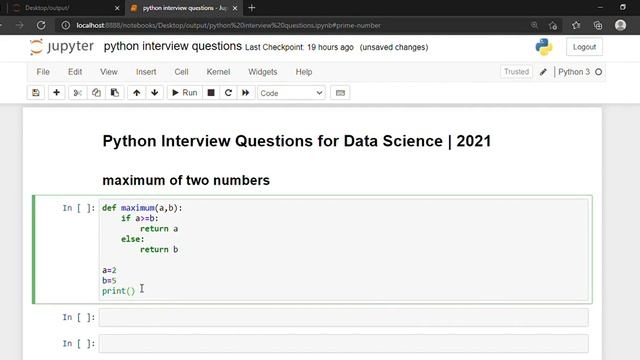The image size is (640, 360).
Task: Click the Python logo in the header
Action: click(544, 47)
